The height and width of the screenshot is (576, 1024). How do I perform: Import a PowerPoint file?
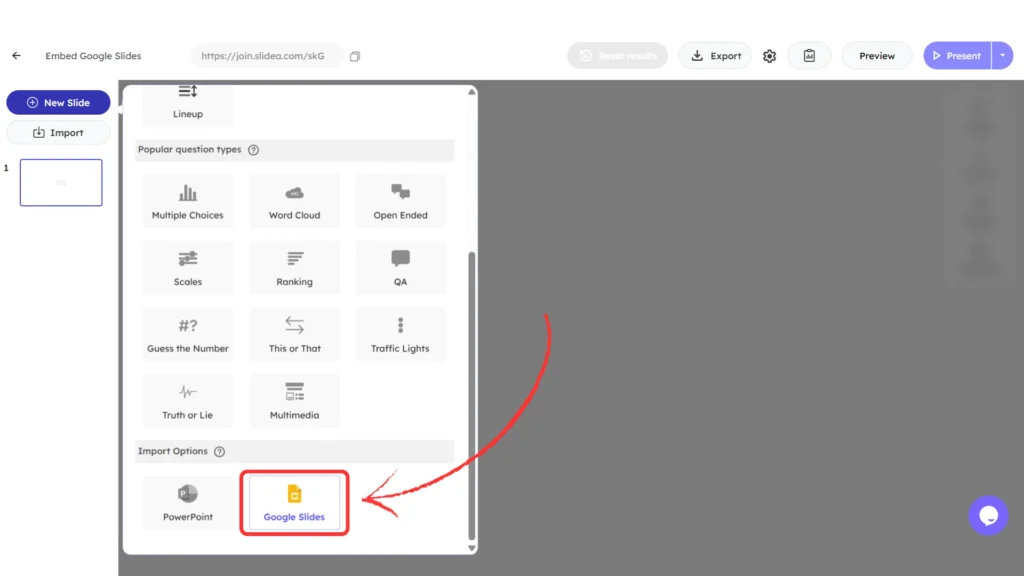tap(187, 502)
